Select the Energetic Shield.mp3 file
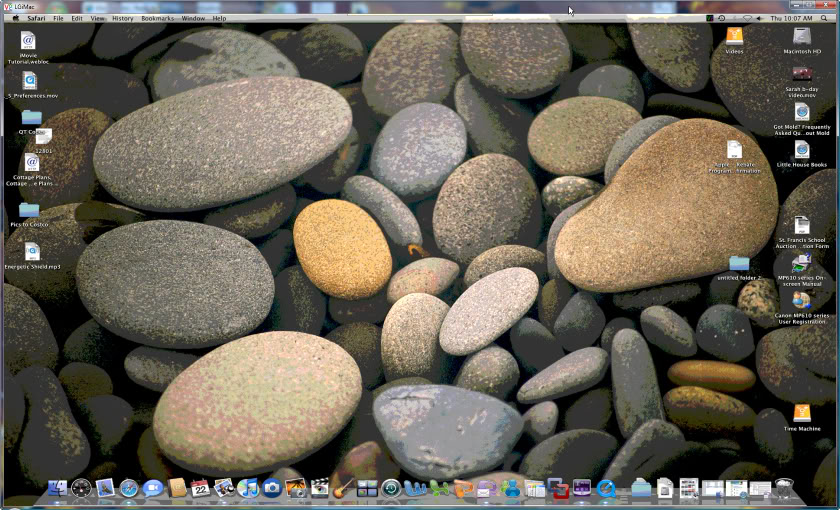The height and width of the screenshot is (510, 840). pyautogui.click(x=33, y=252)
